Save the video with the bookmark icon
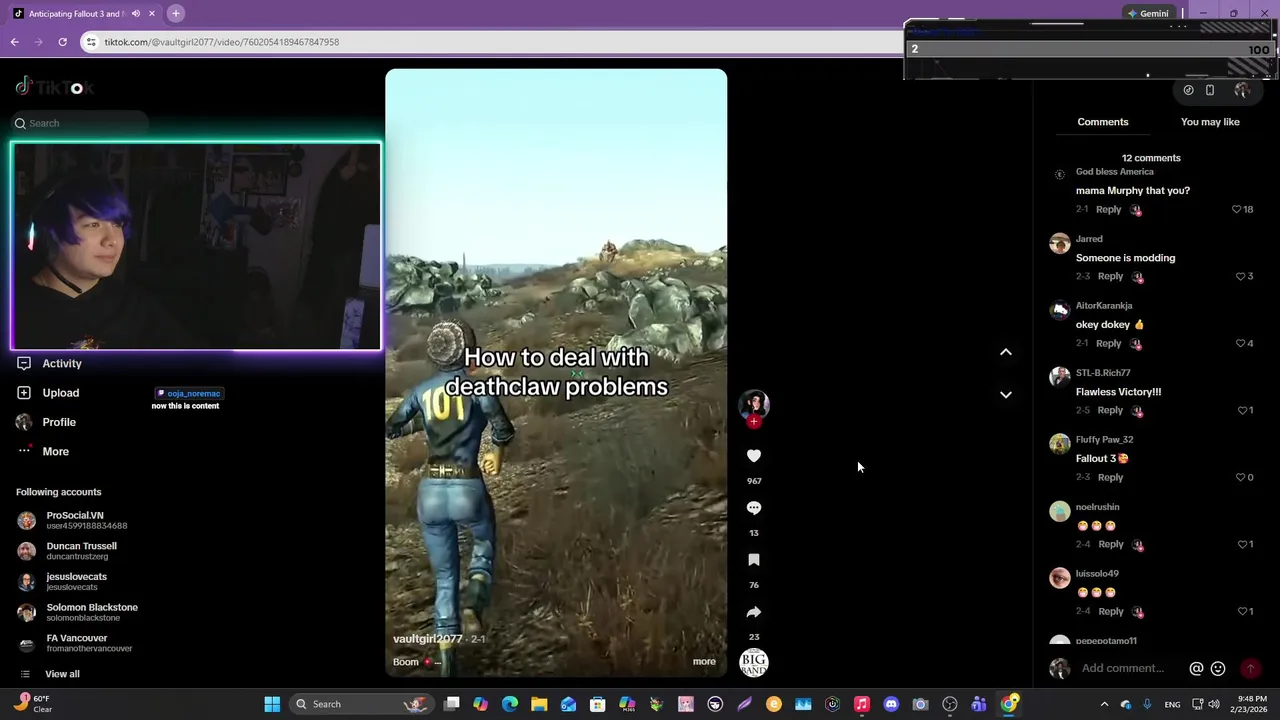 tap(754, 560)
